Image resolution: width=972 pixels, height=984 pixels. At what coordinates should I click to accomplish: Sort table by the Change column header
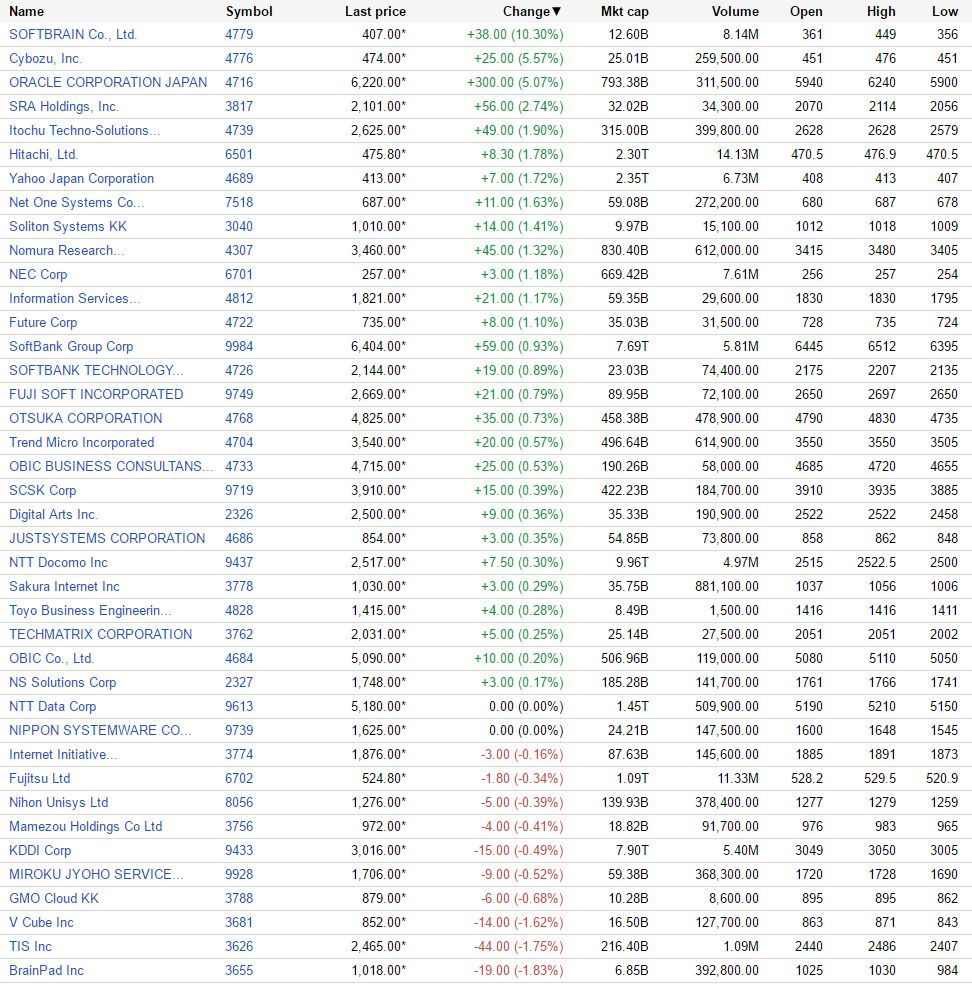point(531,11)
